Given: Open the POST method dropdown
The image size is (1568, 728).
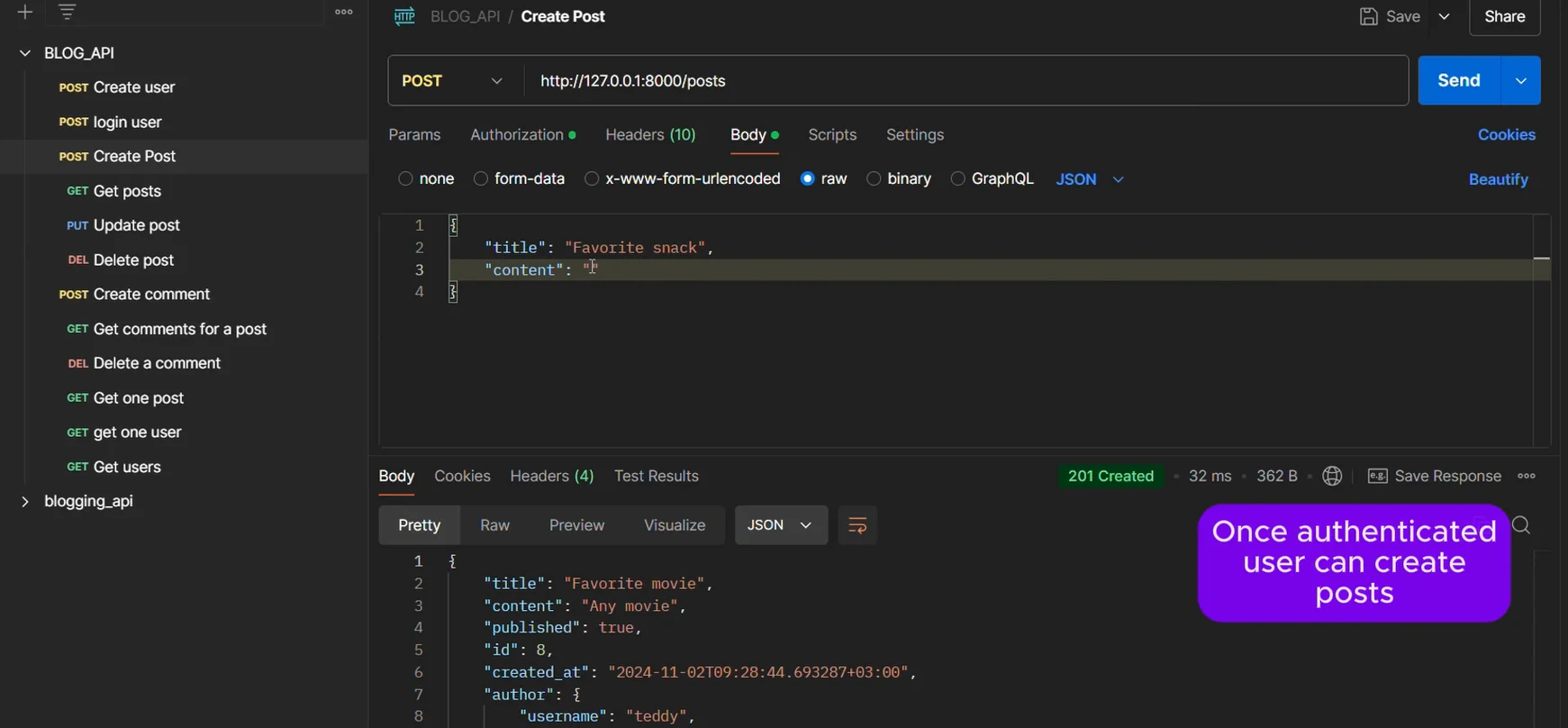Looking at the screenshot, I should coord(455,80).
